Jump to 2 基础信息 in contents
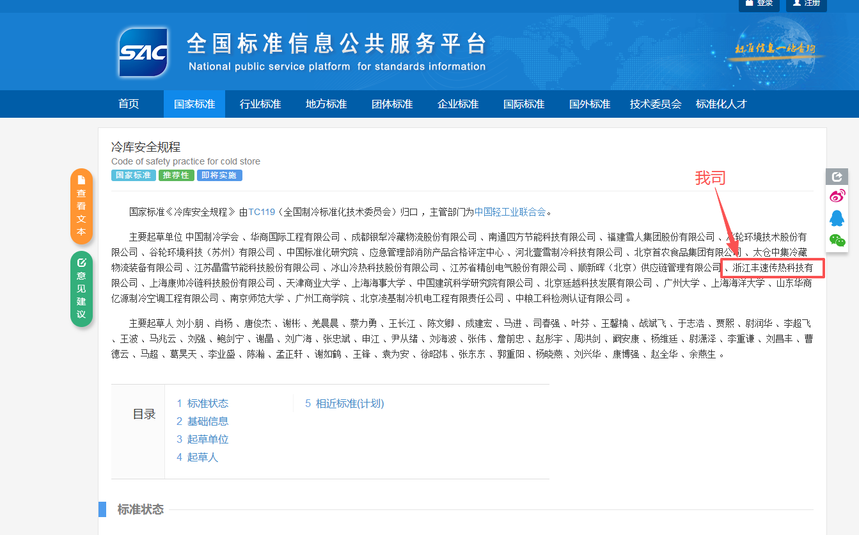The image size is (859, 535). pos(202,421)
